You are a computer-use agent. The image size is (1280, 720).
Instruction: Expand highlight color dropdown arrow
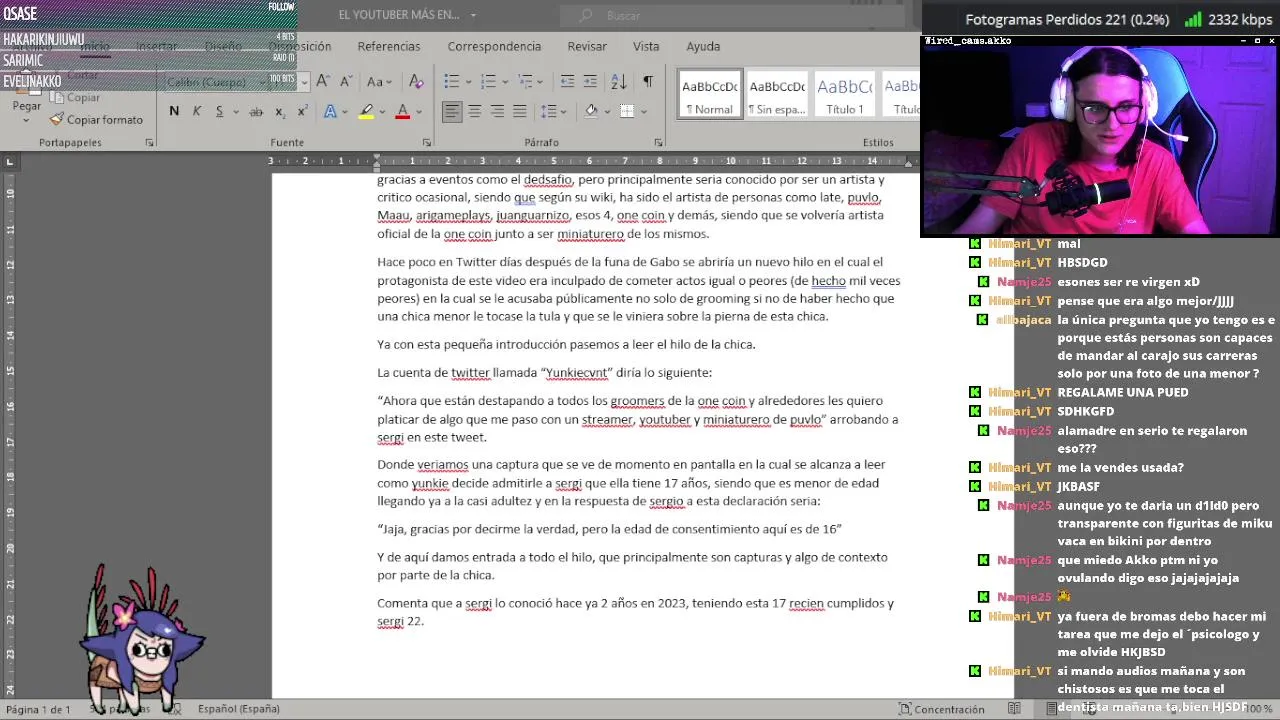point(382,112)
